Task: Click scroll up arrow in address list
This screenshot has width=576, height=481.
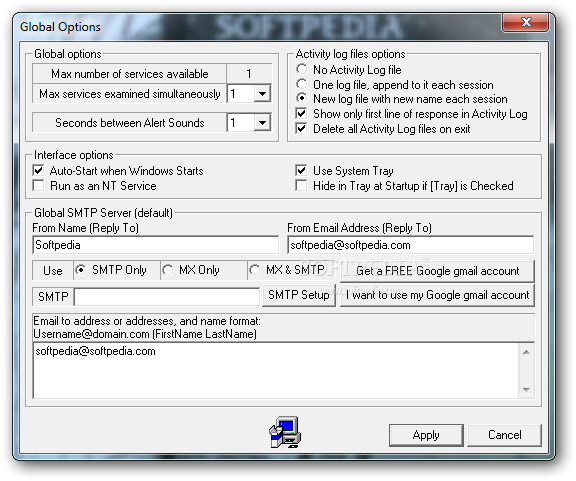Action: 526,352
